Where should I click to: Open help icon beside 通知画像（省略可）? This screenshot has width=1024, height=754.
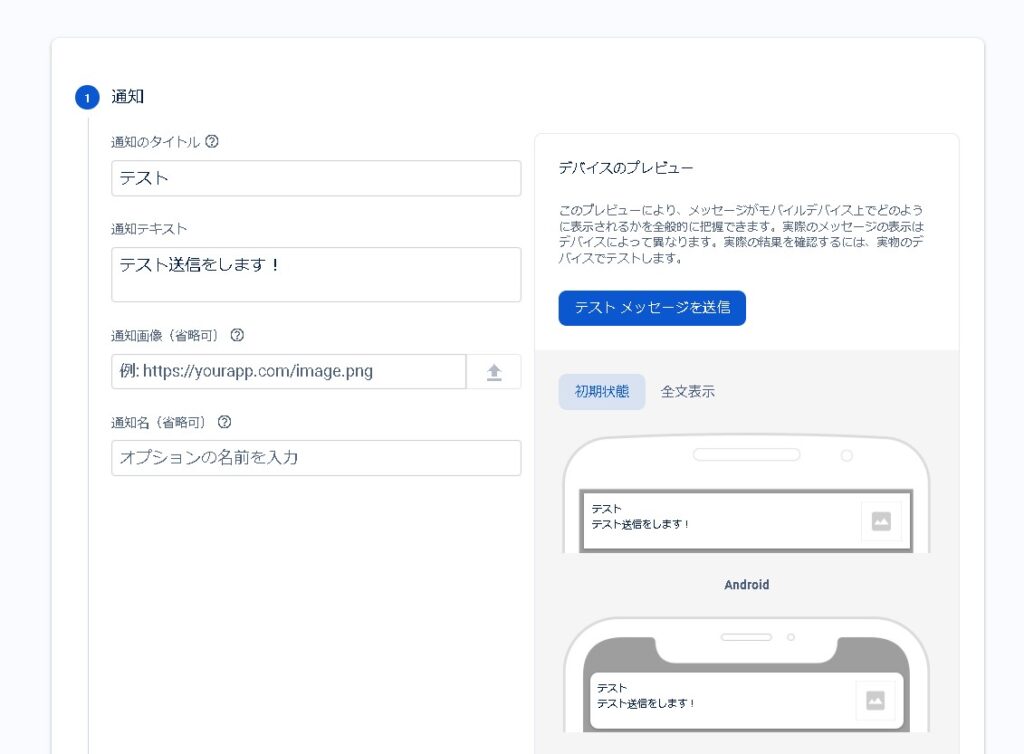click(x=237, y=335)
